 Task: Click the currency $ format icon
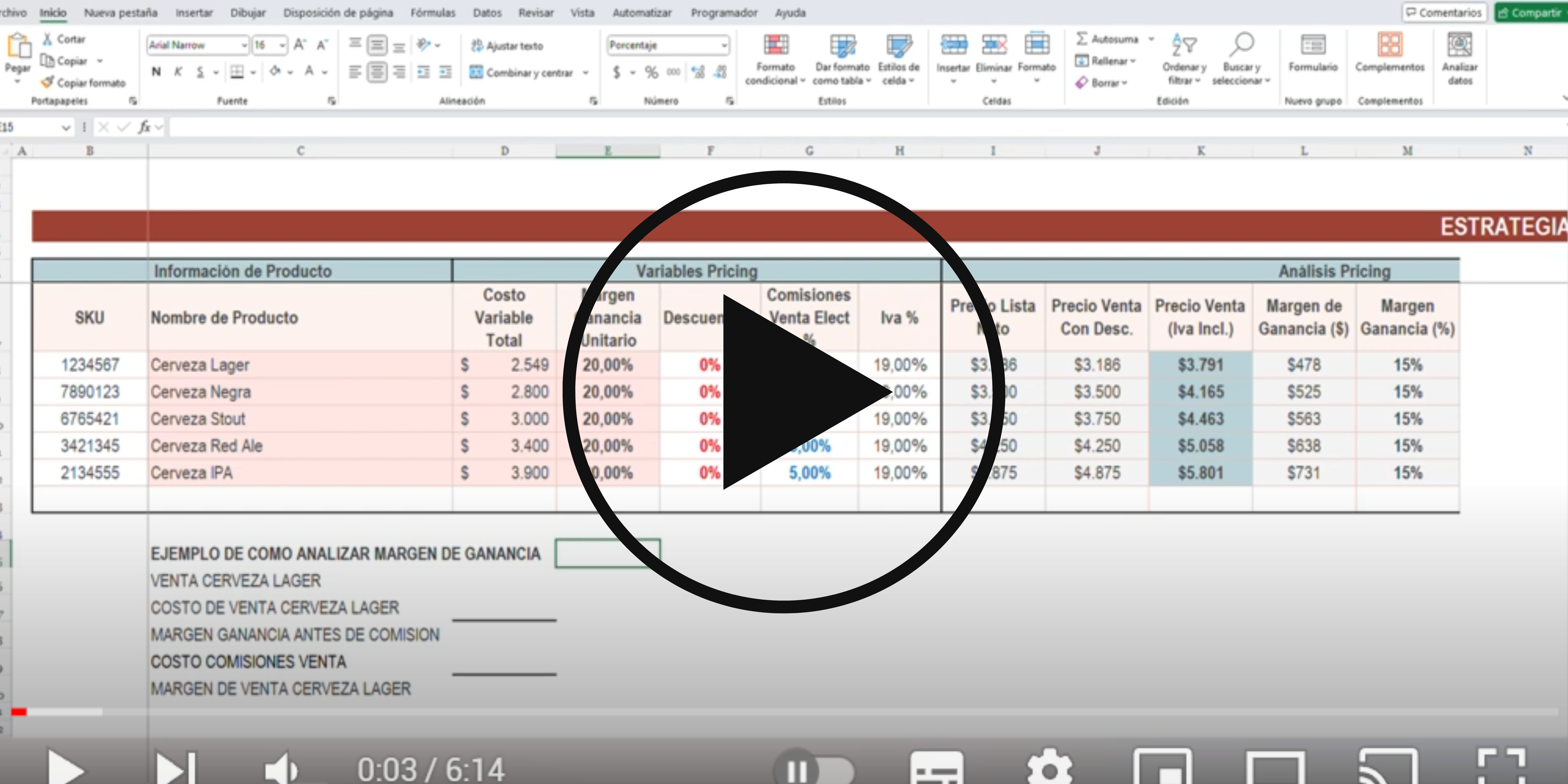coord(617,72)
